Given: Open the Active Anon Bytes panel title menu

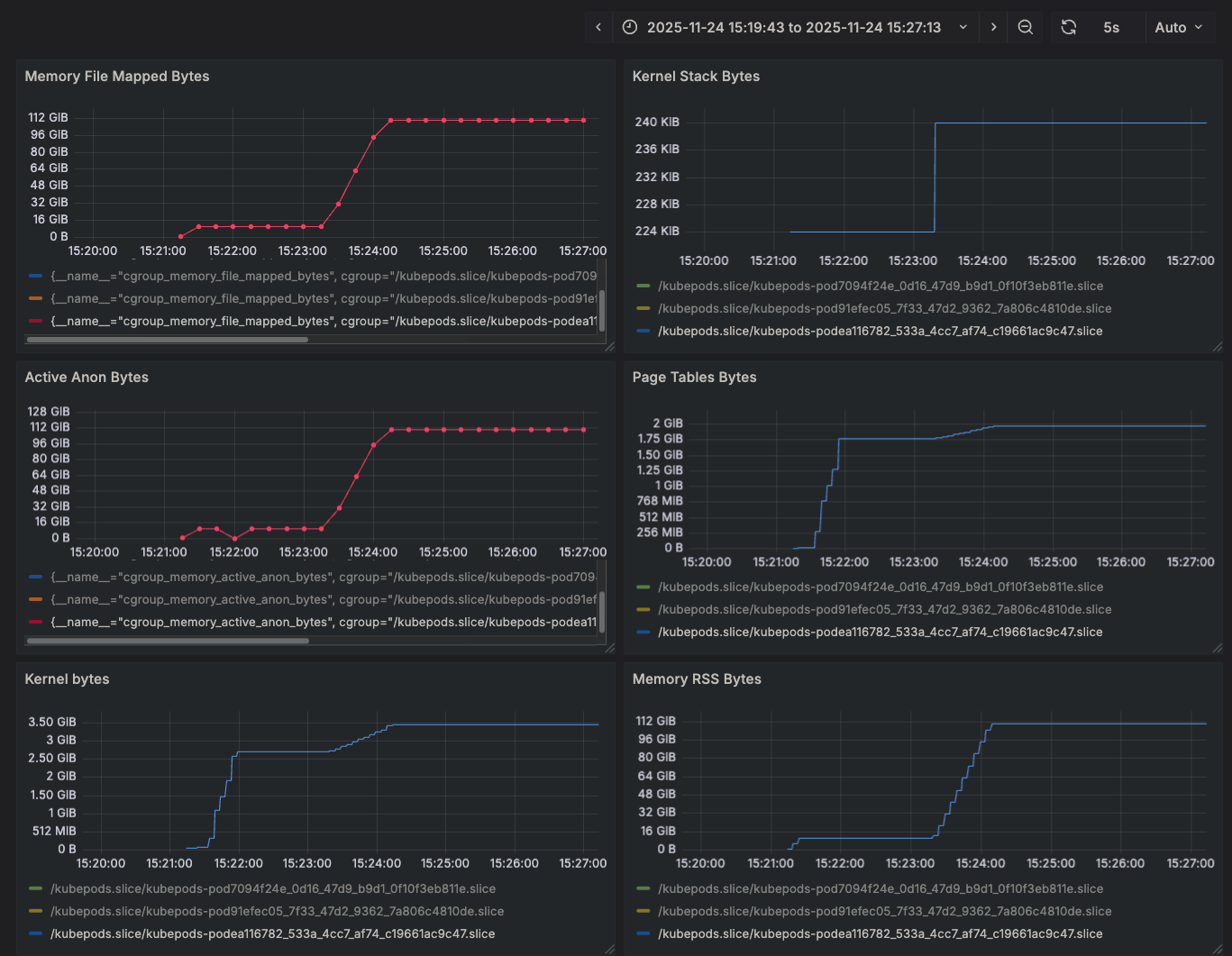Looking at the screenshot, I should [87, 378].
